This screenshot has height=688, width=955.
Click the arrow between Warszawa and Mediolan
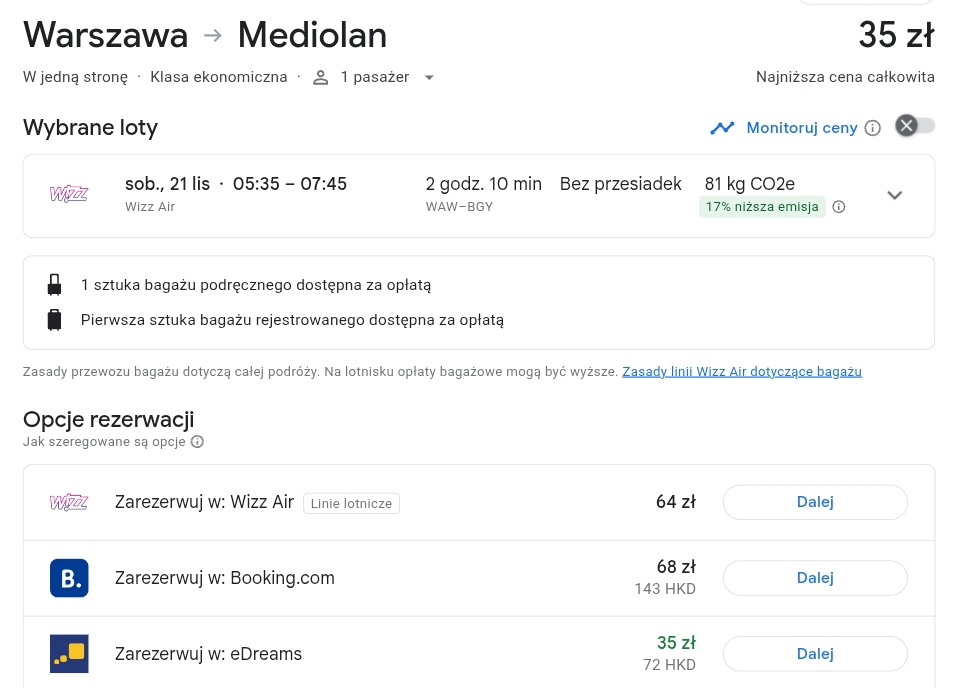tap(213, 35)
